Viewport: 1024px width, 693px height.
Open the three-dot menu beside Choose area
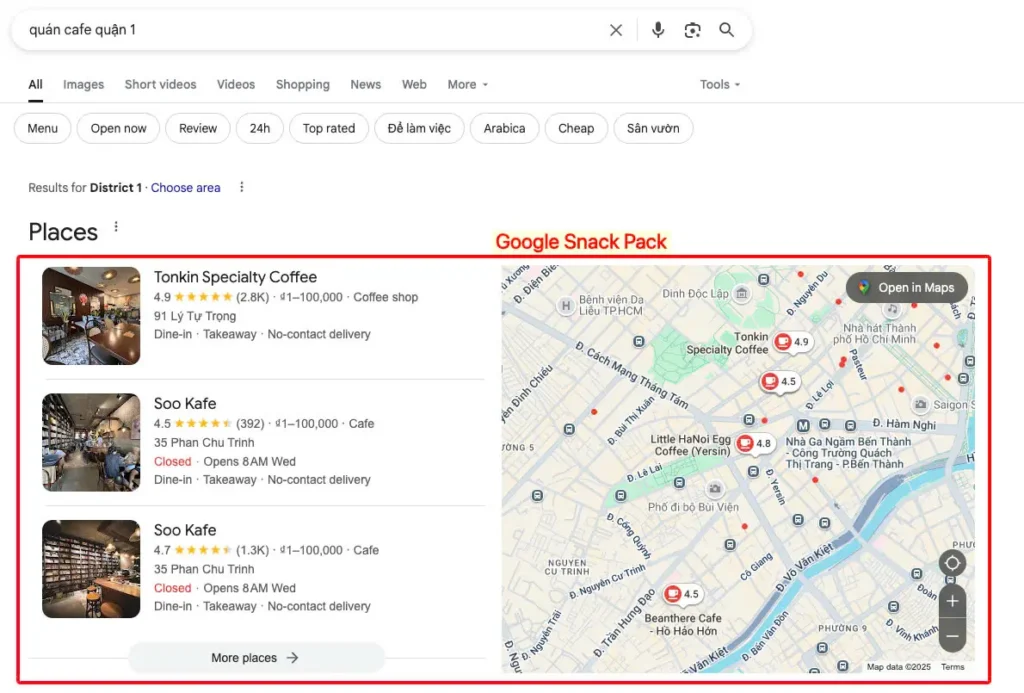coord(242,187)
